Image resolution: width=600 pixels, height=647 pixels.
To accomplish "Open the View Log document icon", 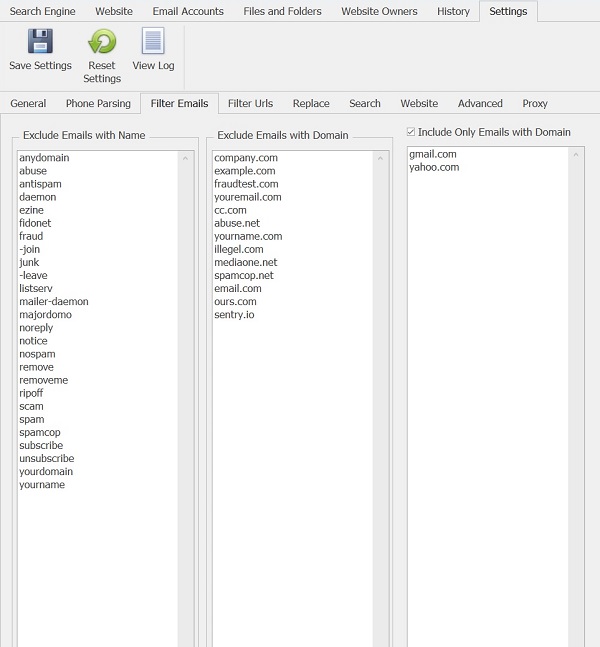I will click(153, 40).
